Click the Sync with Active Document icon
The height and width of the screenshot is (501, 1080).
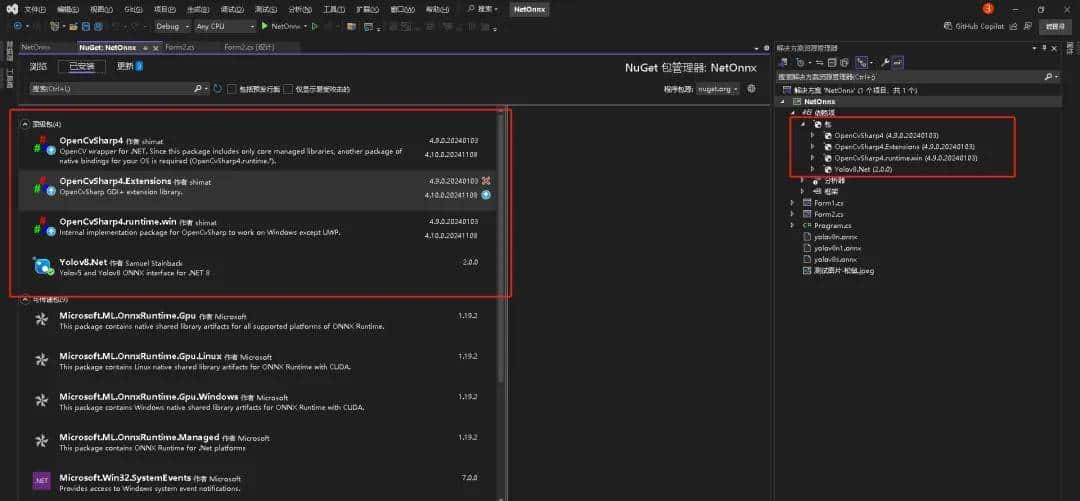click(x=820, y=63)
